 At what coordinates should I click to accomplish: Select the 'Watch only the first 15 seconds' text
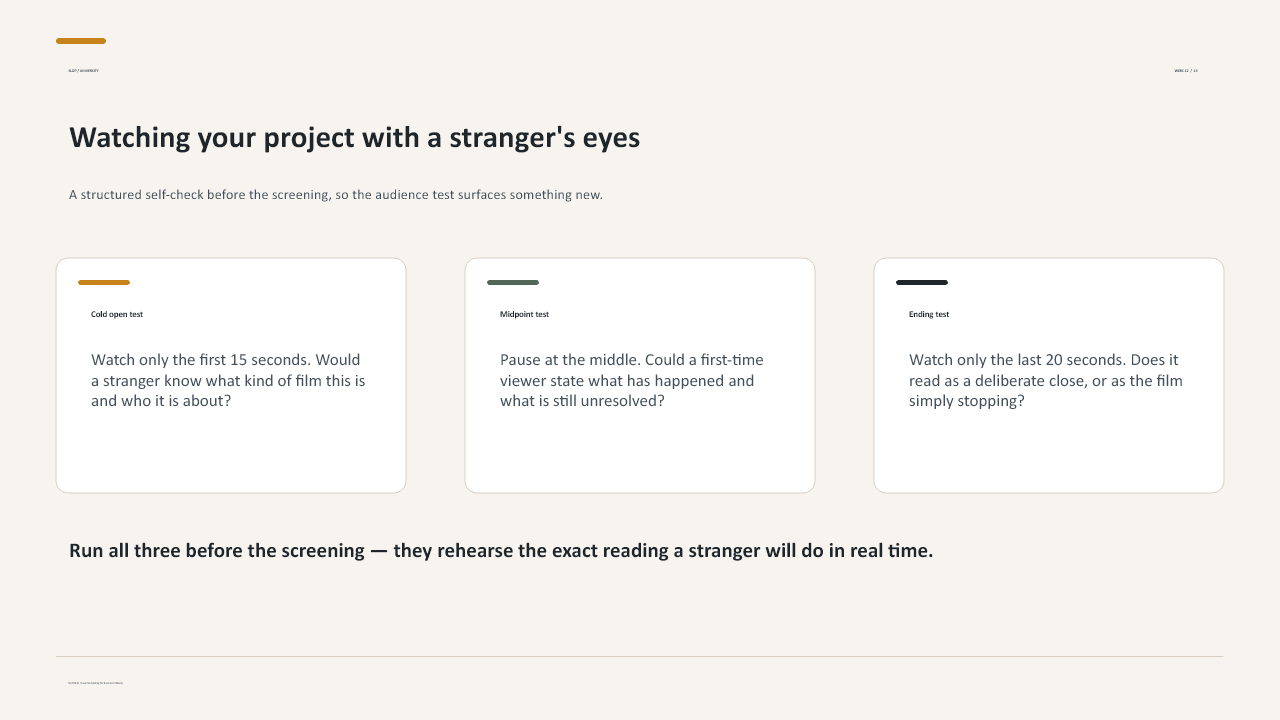click(x=228, y=381)
